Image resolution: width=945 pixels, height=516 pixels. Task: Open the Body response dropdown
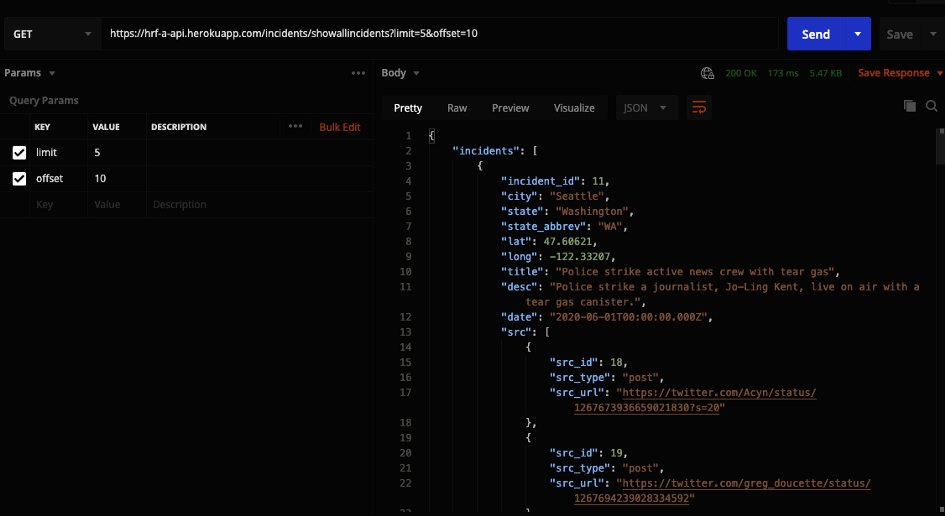coord(400,73)
